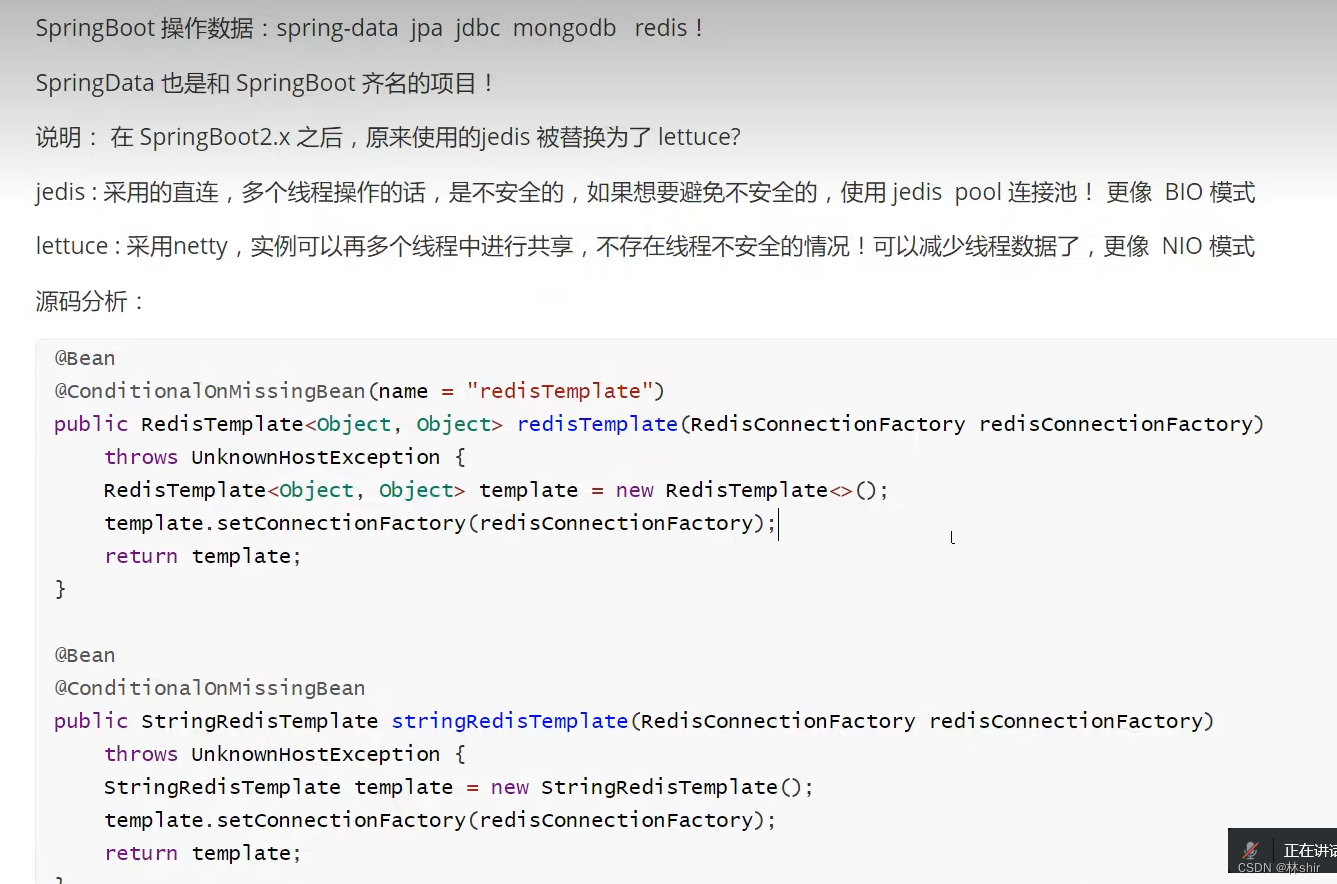Click 'return template;' in the stringRedisTemplate method
The width and height of the screenshot is (1337, 884).
(x=202, y=853)
